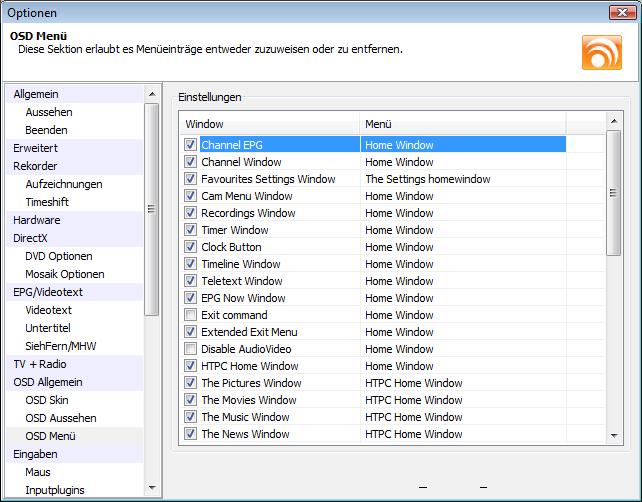The width and height of the screenshot is (642, 502).
Task: Click Menü value of The News Window
Action: point(414,434)
